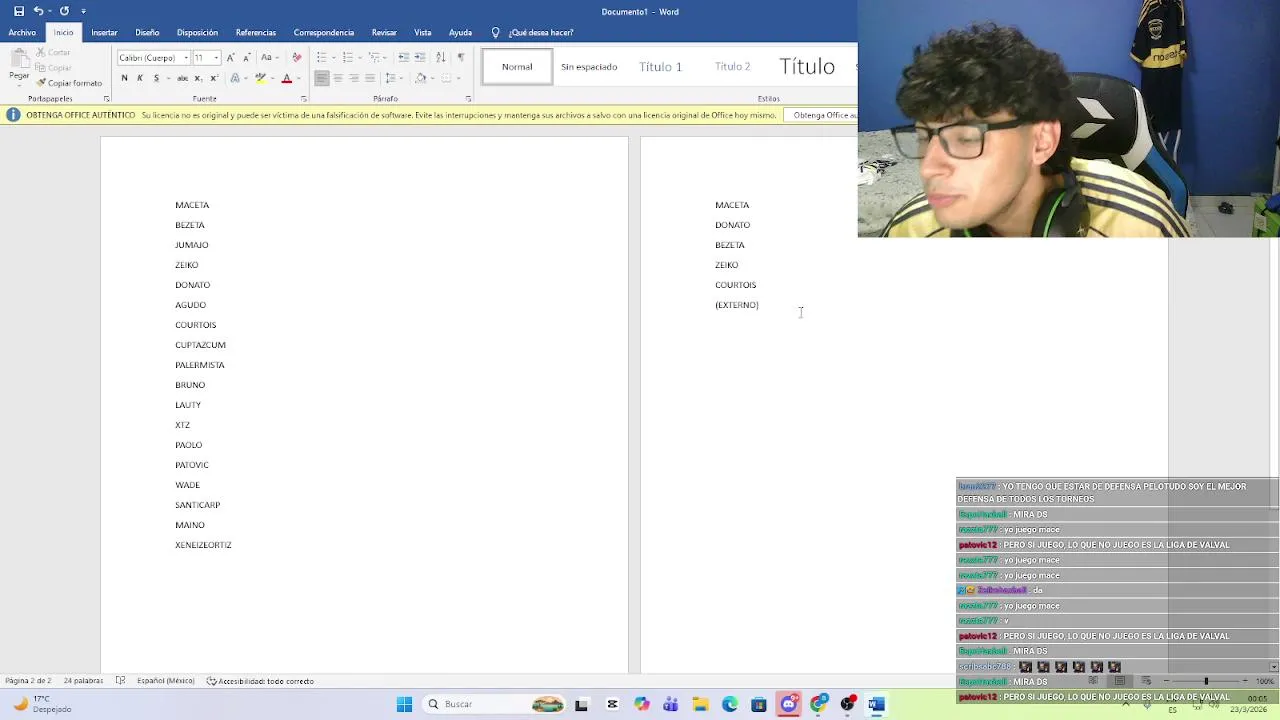Click the Obtenga Office auténtico button
This screenshot has height=720, width=1280.
[824, 115]
